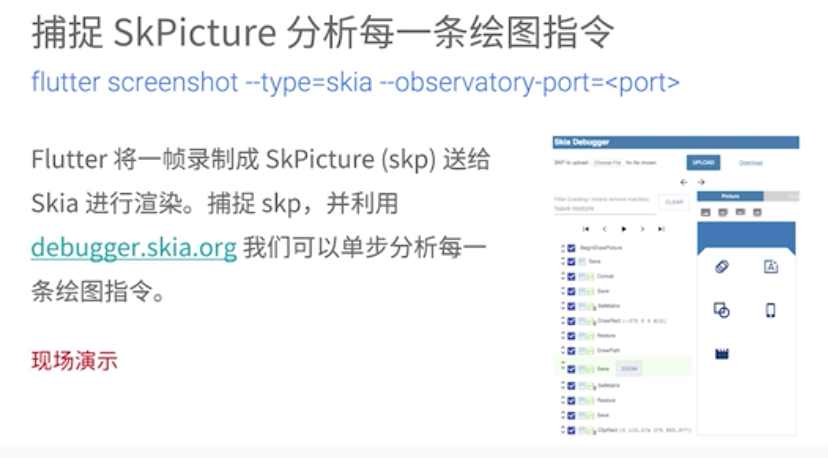This screenshot has width=828, height=458.
Task: Step back one command with previous arrow
Action: point(605,229)
